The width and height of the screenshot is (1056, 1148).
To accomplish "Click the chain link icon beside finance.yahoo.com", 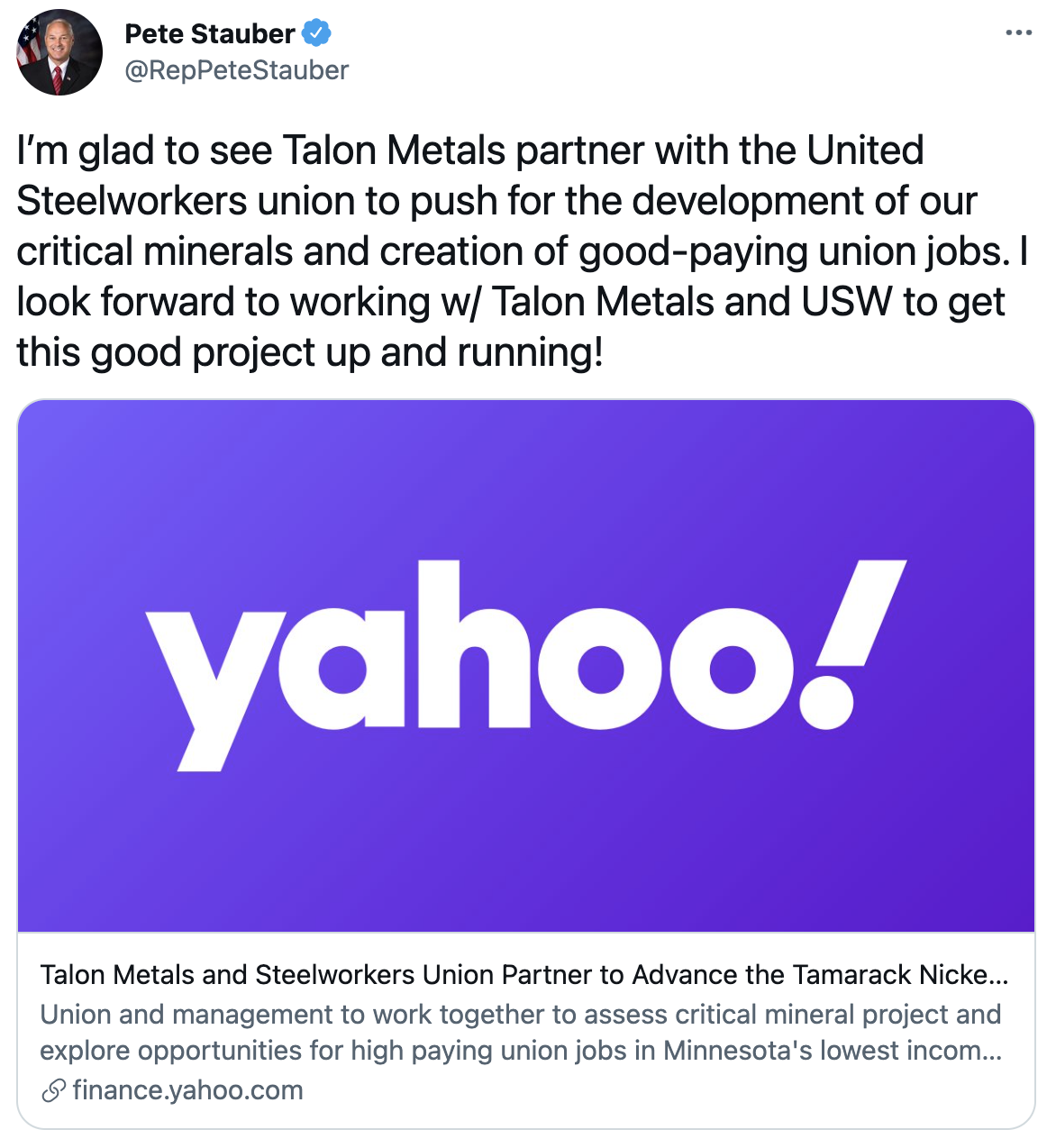I will (x=53, y=1091).
